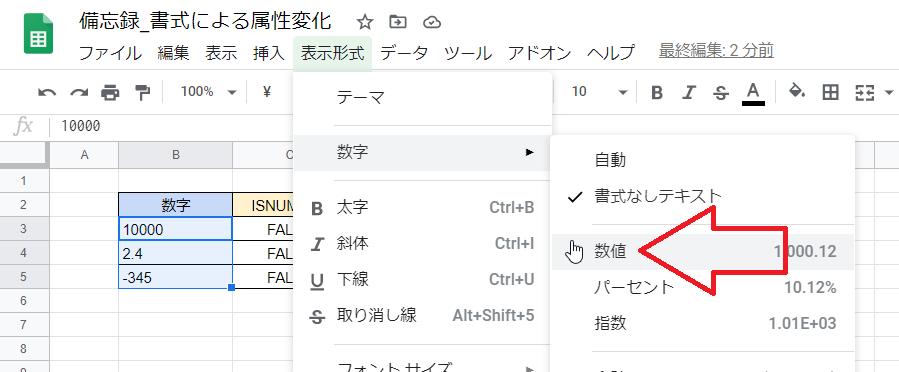Redo the last action
The image size is (899, 372).
coord(79,92)
